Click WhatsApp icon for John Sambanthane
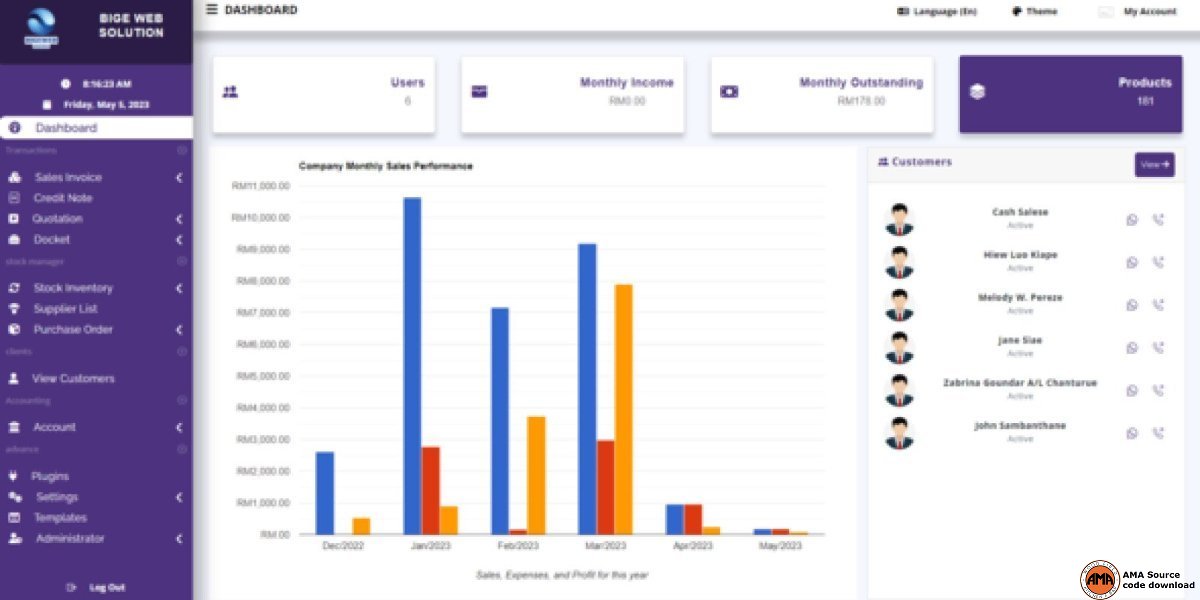This screenshot has height=600, width=1200. pyautogui.click(x=1132, y=434)
